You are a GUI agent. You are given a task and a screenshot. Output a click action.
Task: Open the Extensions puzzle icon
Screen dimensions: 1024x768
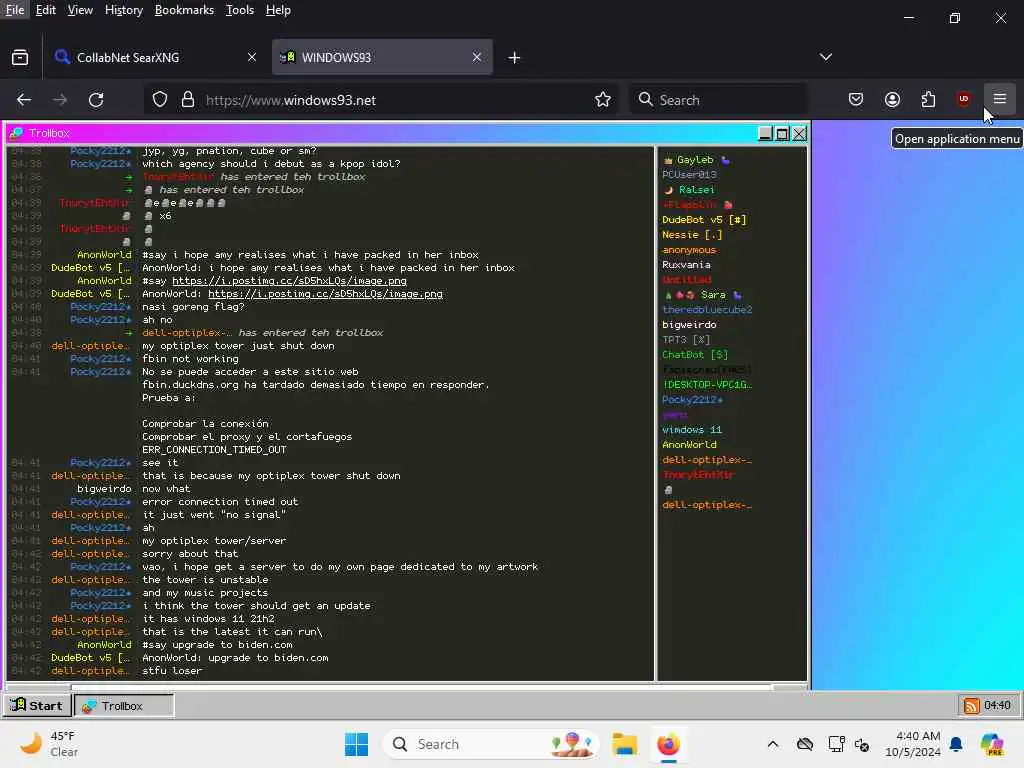928,99
